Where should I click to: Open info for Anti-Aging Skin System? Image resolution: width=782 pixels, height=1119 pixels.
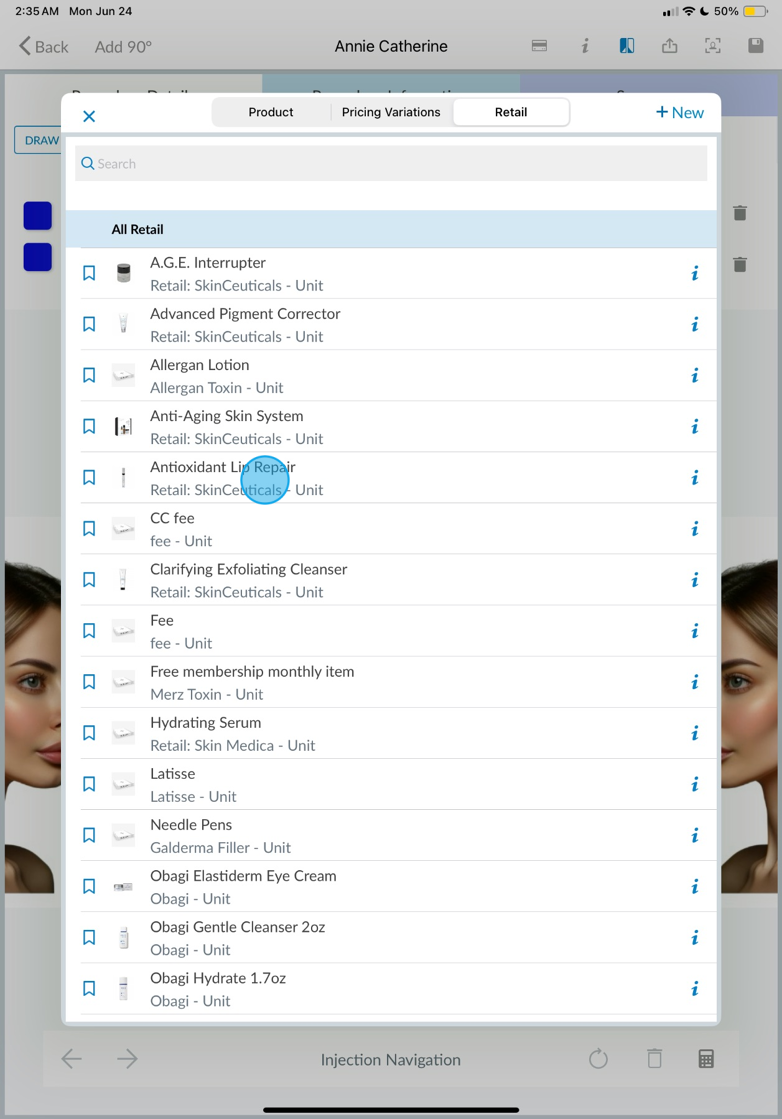click(695, 427)
